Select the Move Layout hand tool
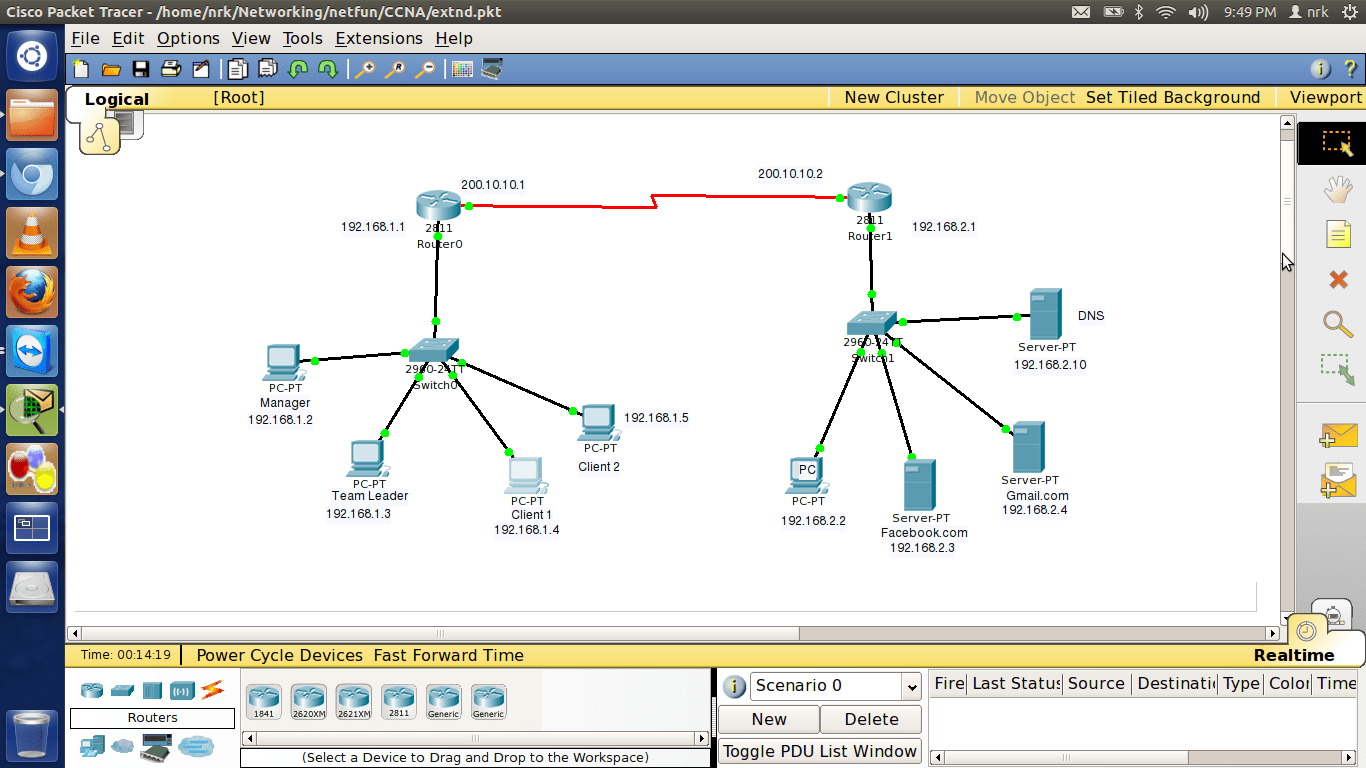The width and height of the screenshot is (1366, 768). 1337,189
